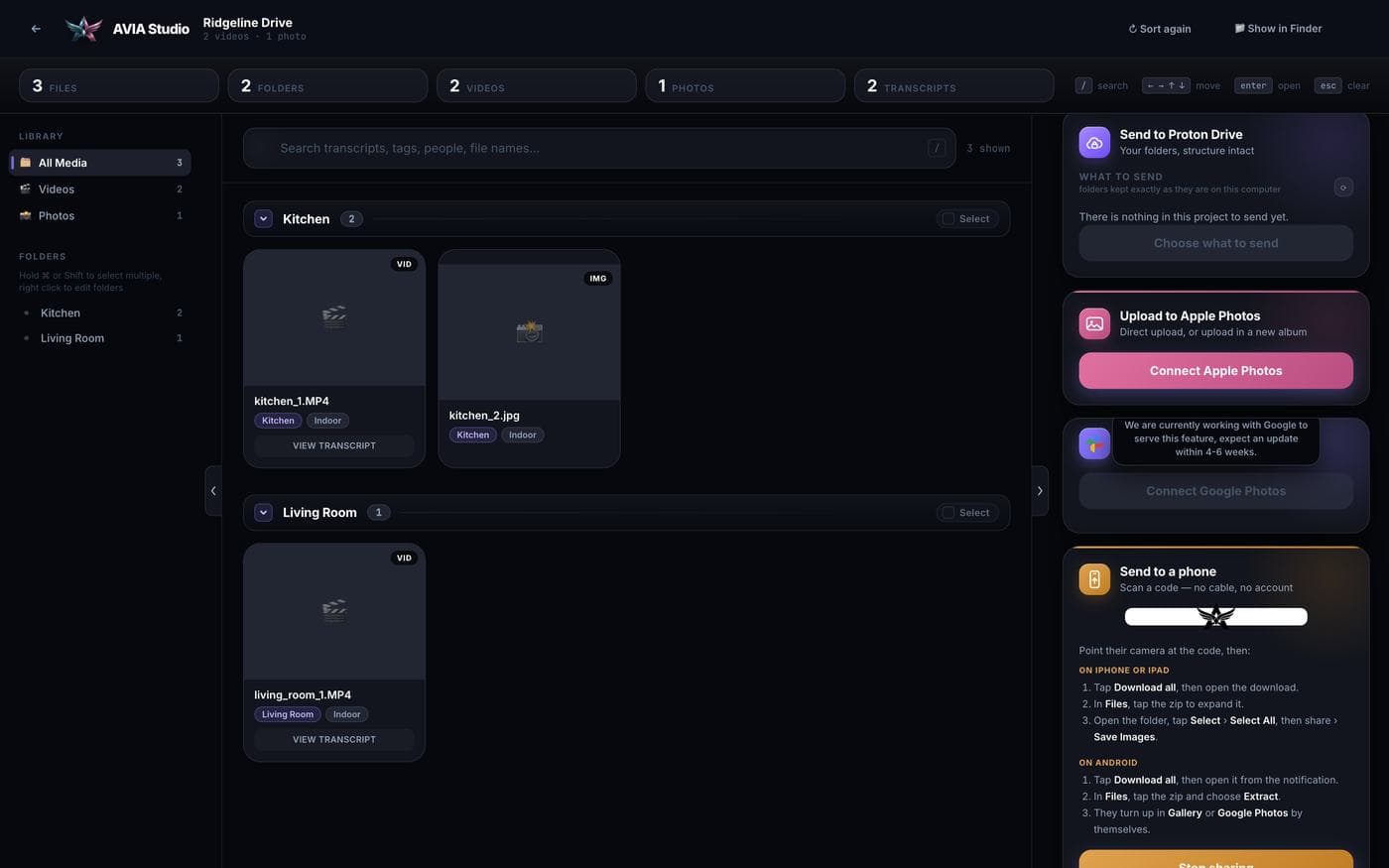Click the All Media folder icon

pyautogui.click(x=26, y=162)
